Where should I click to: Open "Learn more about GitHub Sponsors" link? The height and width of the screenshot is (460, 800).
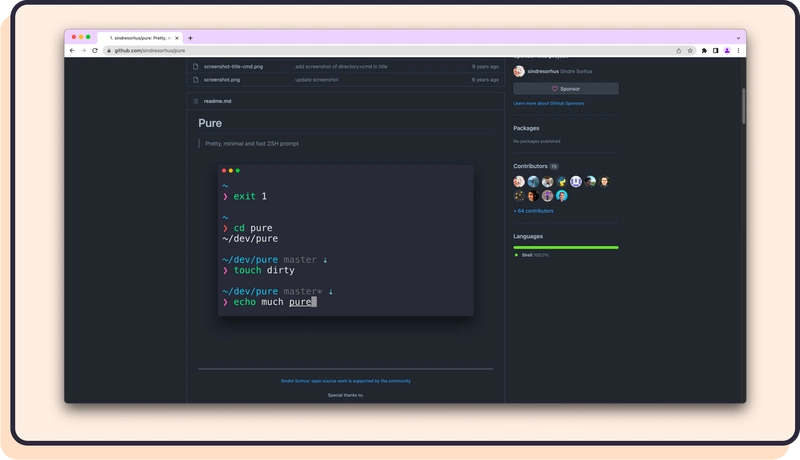pyautogui.click(x=548, y=103)
